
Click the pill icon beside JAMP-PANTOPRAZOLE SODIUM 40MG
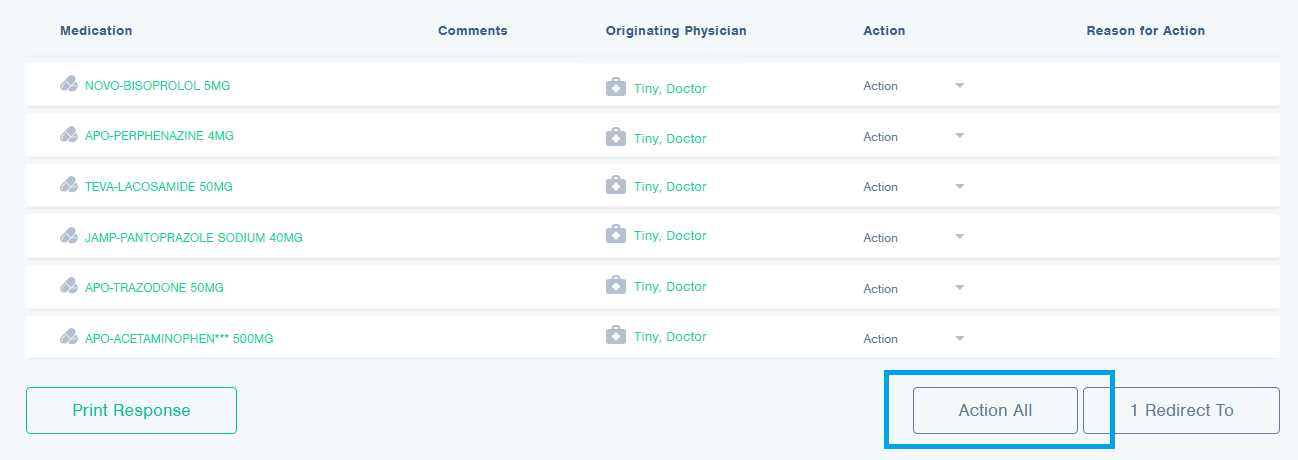[69, 236]
